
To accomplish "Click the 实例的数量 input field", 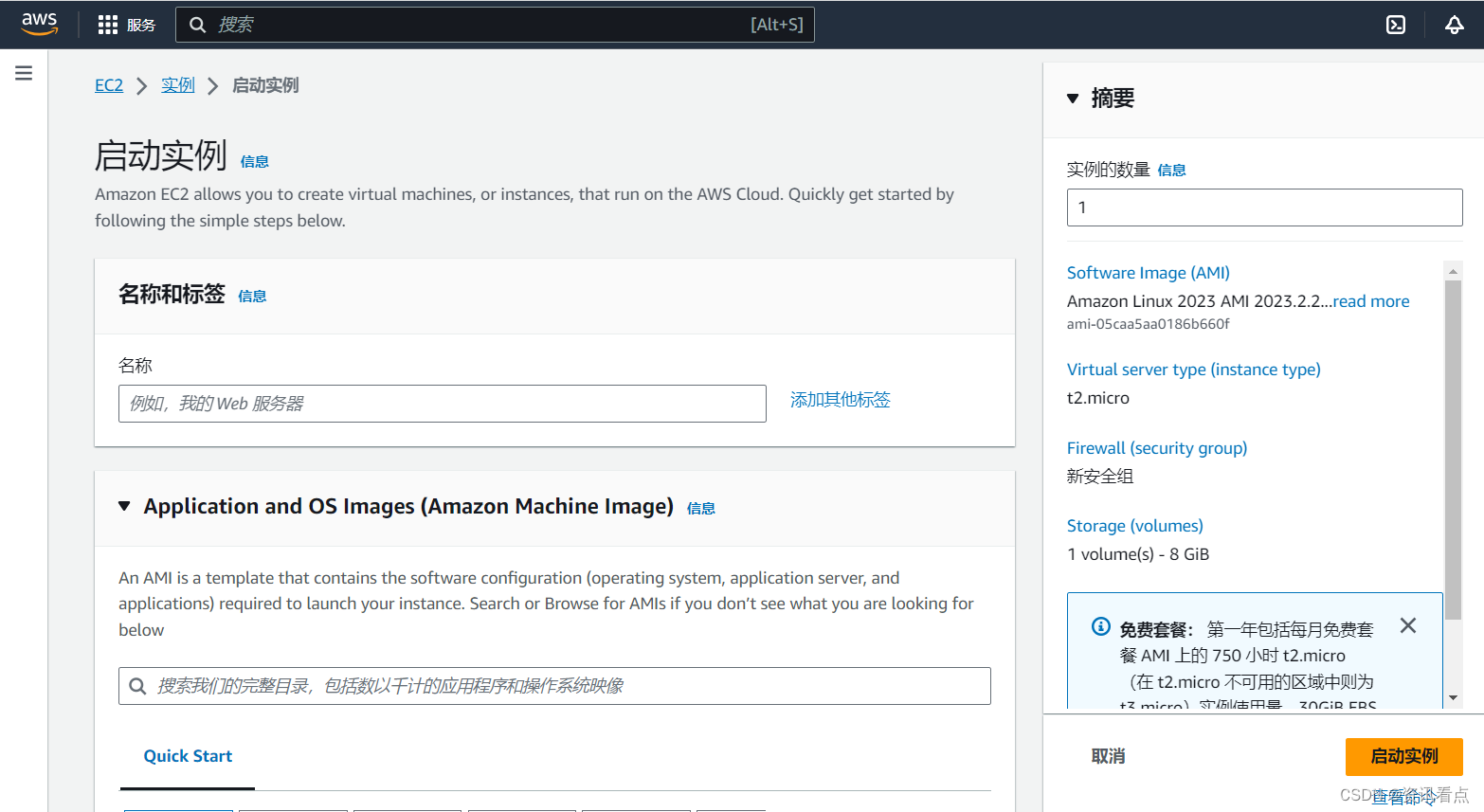I will [1265, 208].
